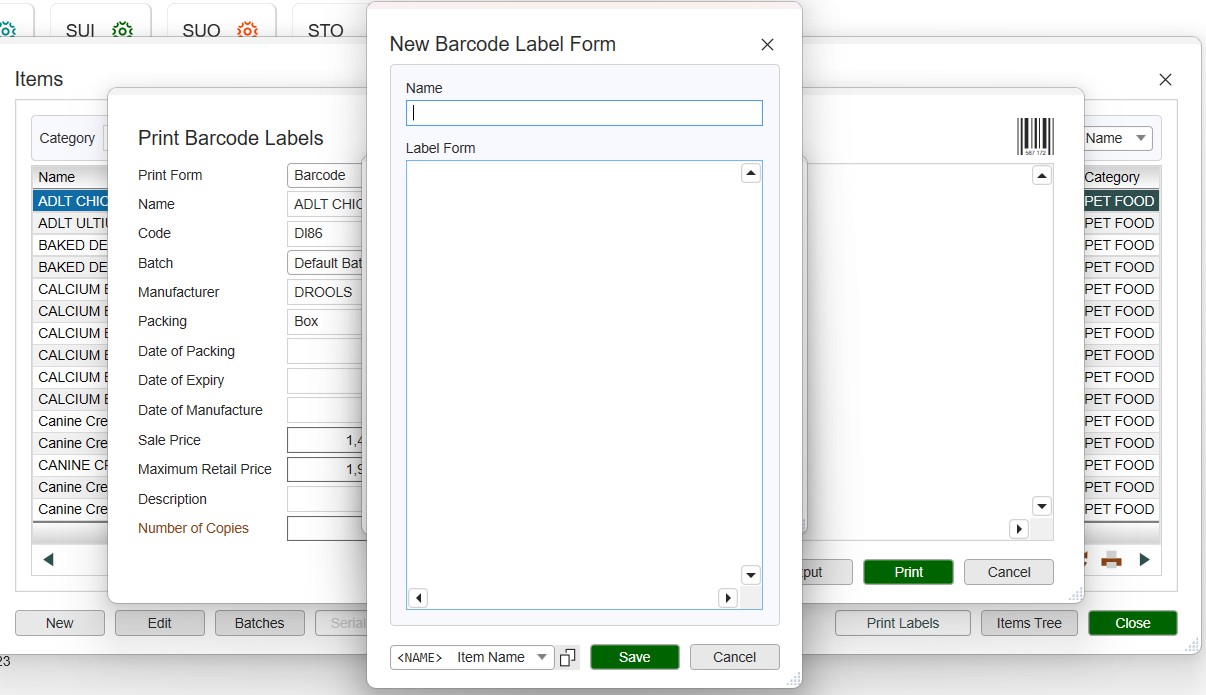Click the green gear icon on SUI tab
1206x695 pixels.
[x=122, y=30]
